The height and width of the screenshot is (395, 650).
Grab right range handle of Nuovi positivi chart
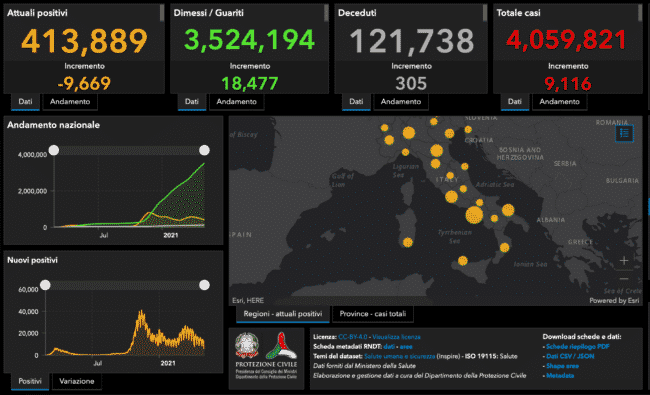pyautogui.click(x=204, y=285)
